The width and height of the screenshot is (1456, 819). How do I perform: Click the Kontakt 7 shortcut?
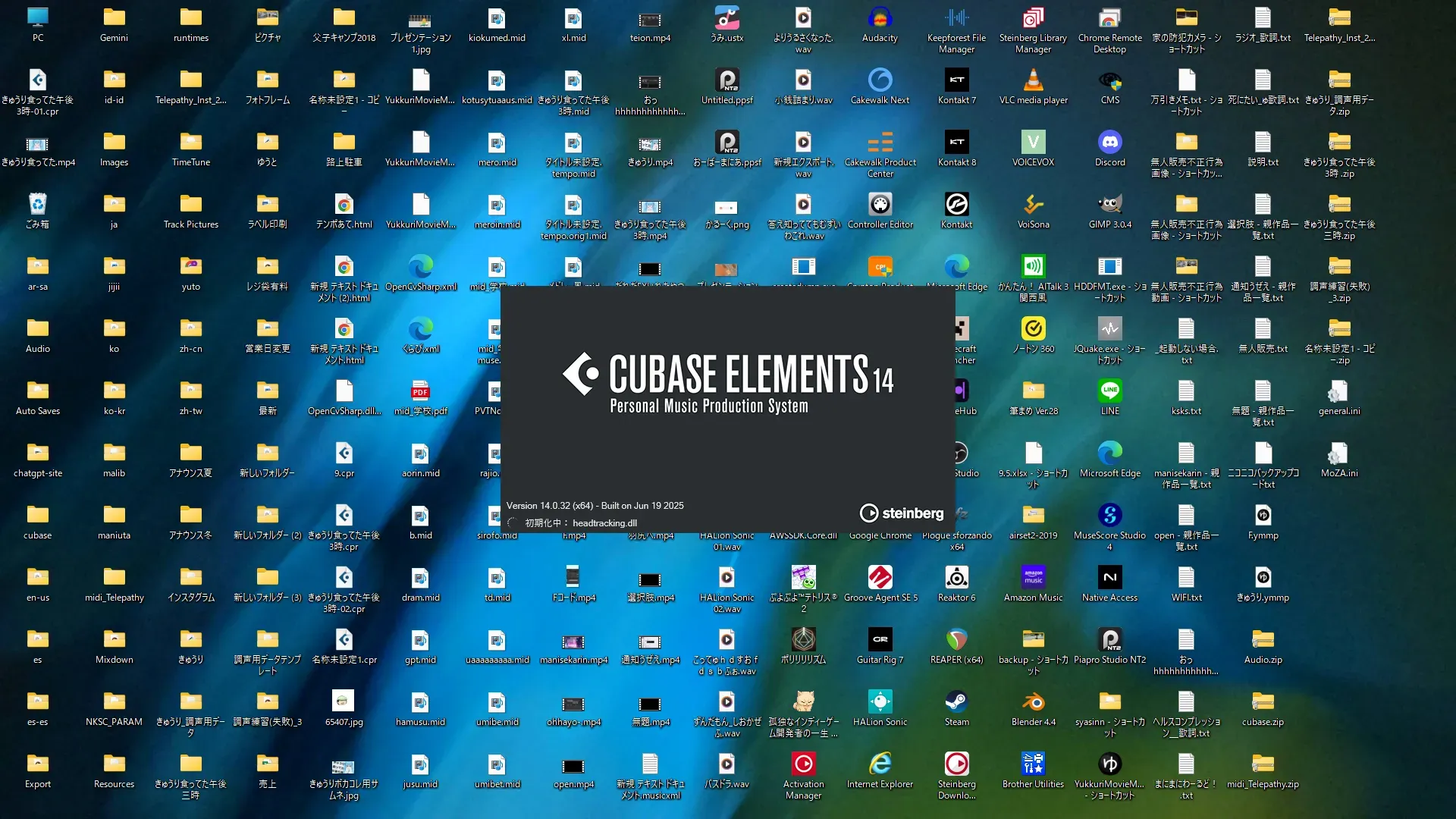pos(956,81)
